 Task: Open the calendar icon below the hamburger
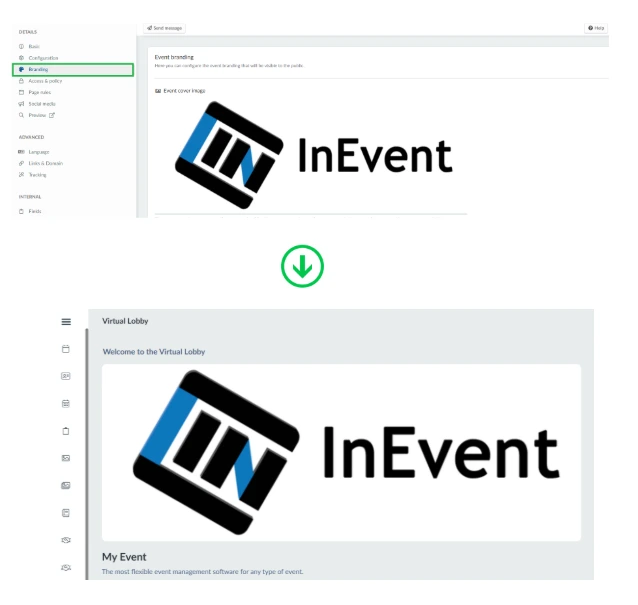(66, 349)
